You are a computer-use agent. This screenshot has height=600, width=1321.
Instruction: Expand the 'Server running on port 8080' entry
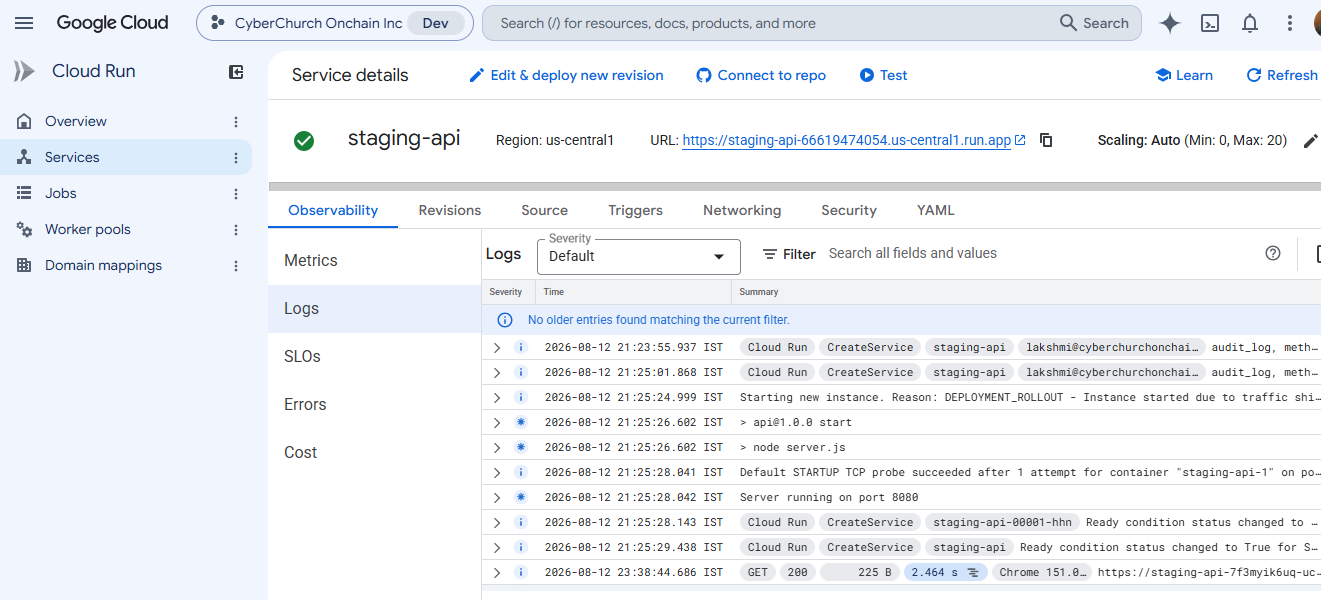[x=497, y=497]
